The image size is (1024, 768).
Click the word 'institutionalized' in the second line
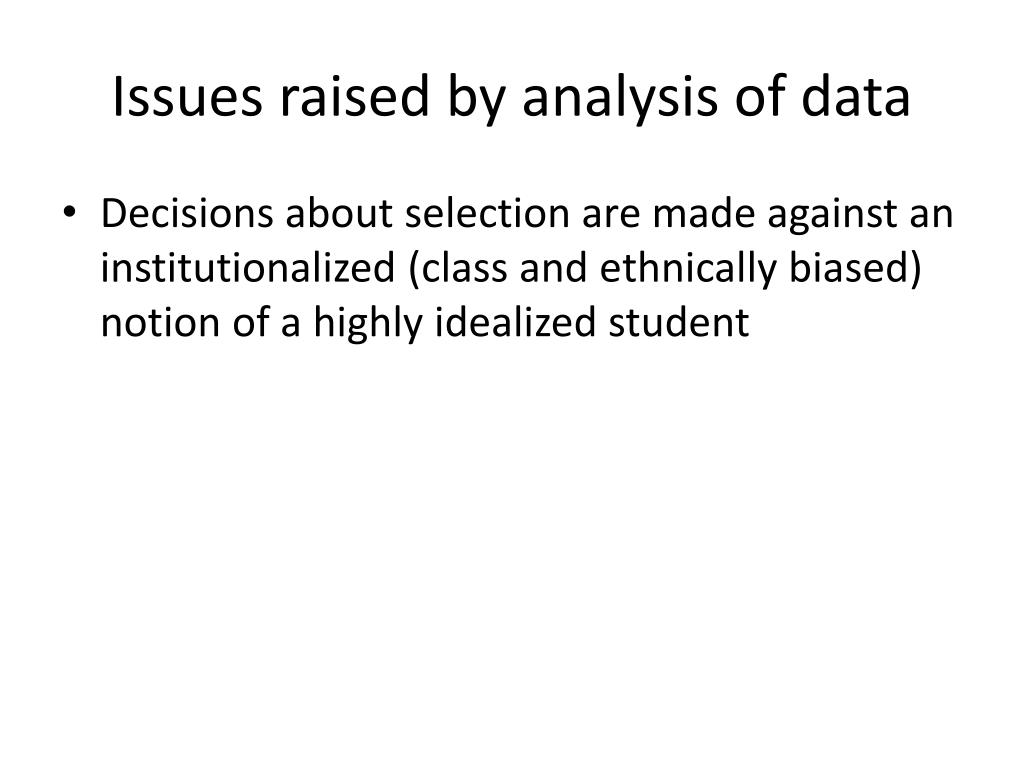248,268
